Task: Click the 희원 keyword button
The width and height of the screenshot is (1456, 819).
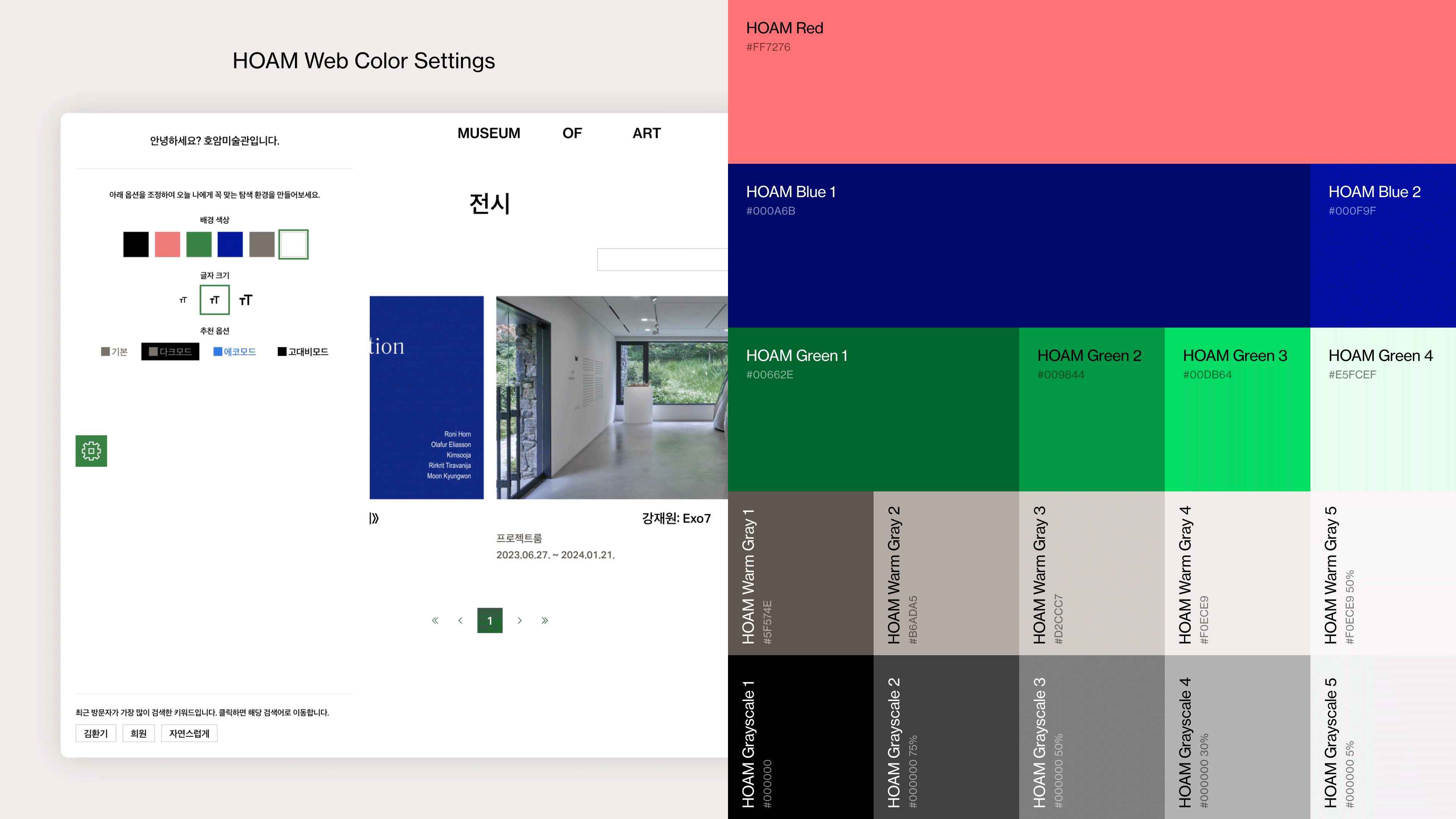Action: 138,733
